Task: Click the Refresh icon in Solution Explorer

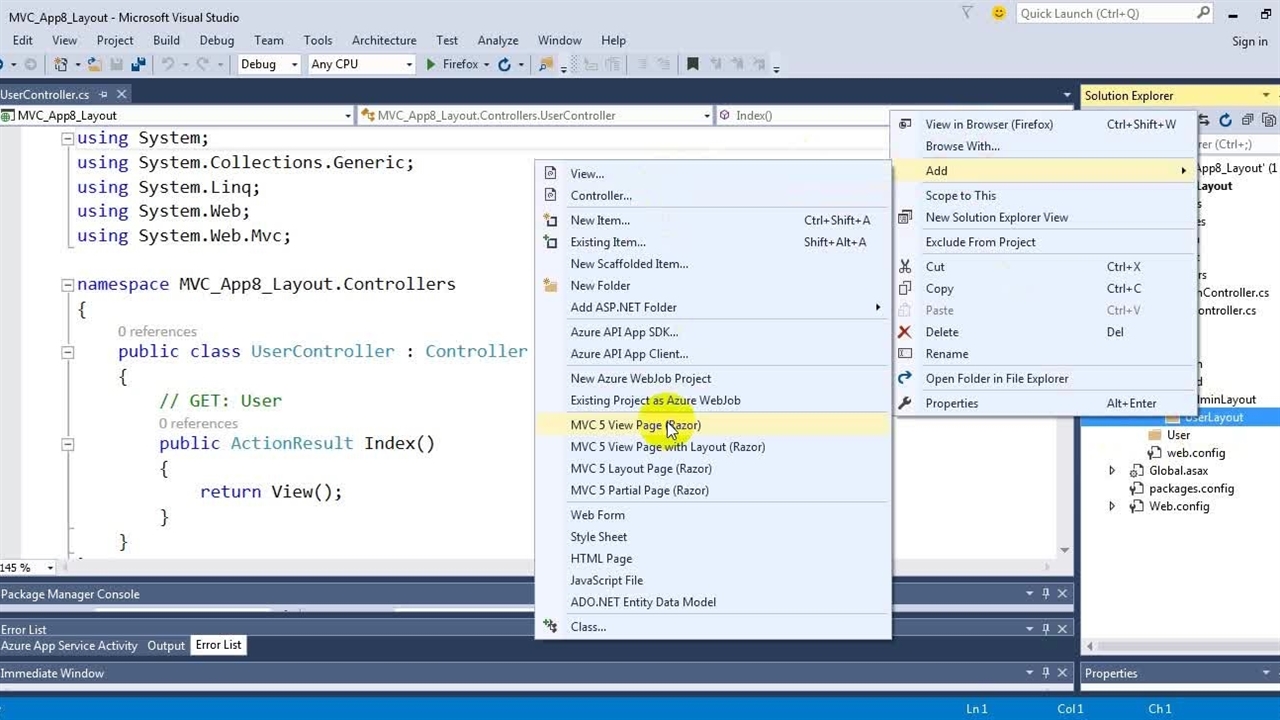Action: (1225, 119)
